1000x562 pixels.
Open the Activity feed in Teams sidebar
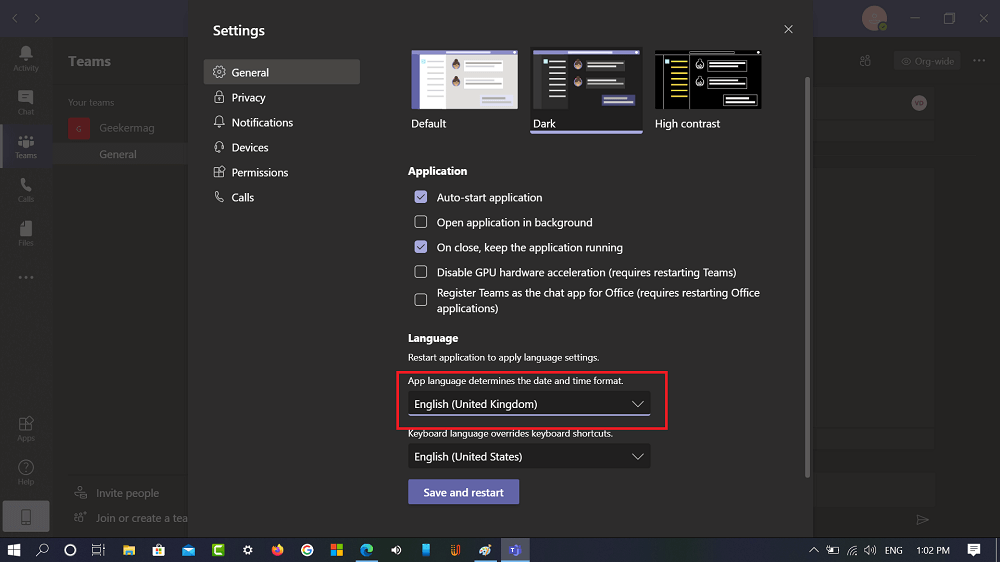pos(26,59)
